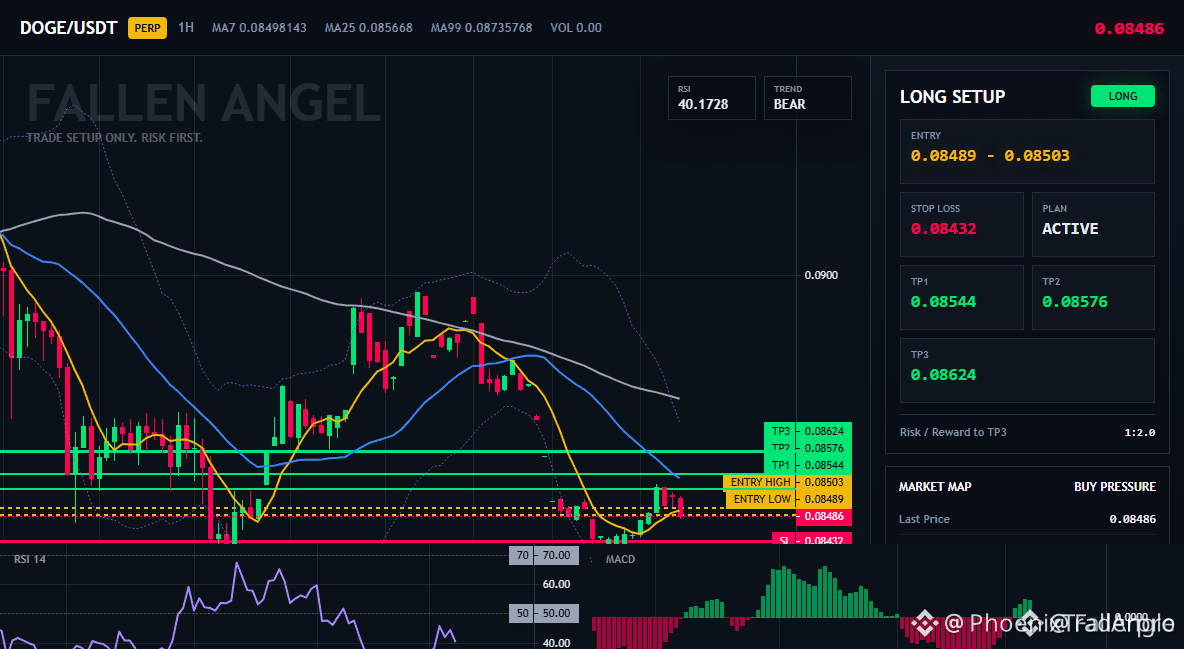The height and width of the screenshot is (649, 1184).
Task: Click the RSI 50 level tag
Action: click(x=544, y=613)
